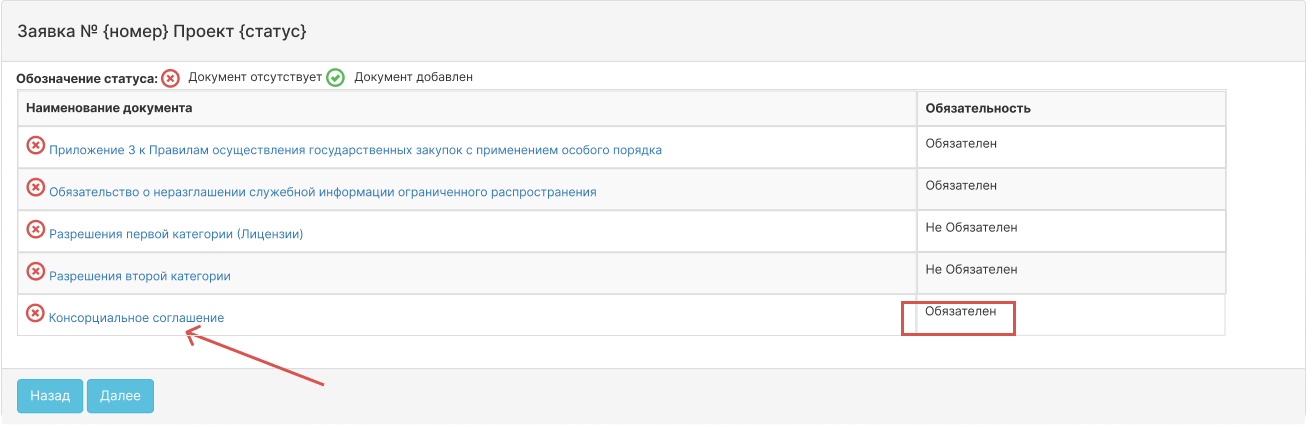Open the Обязательство о неразглашении document link
The width and height of the screenshot is (1307, 426).
coord(322,192)
